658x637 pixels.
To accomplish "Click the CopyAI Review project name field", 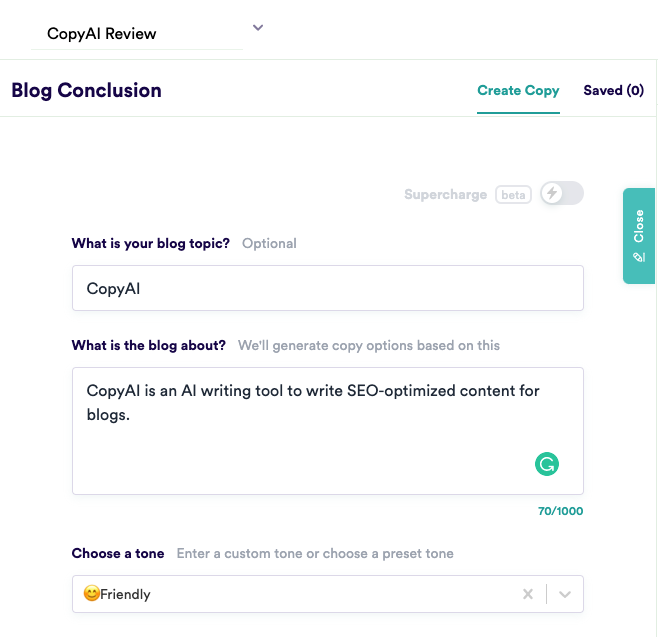I will (137, 34).
